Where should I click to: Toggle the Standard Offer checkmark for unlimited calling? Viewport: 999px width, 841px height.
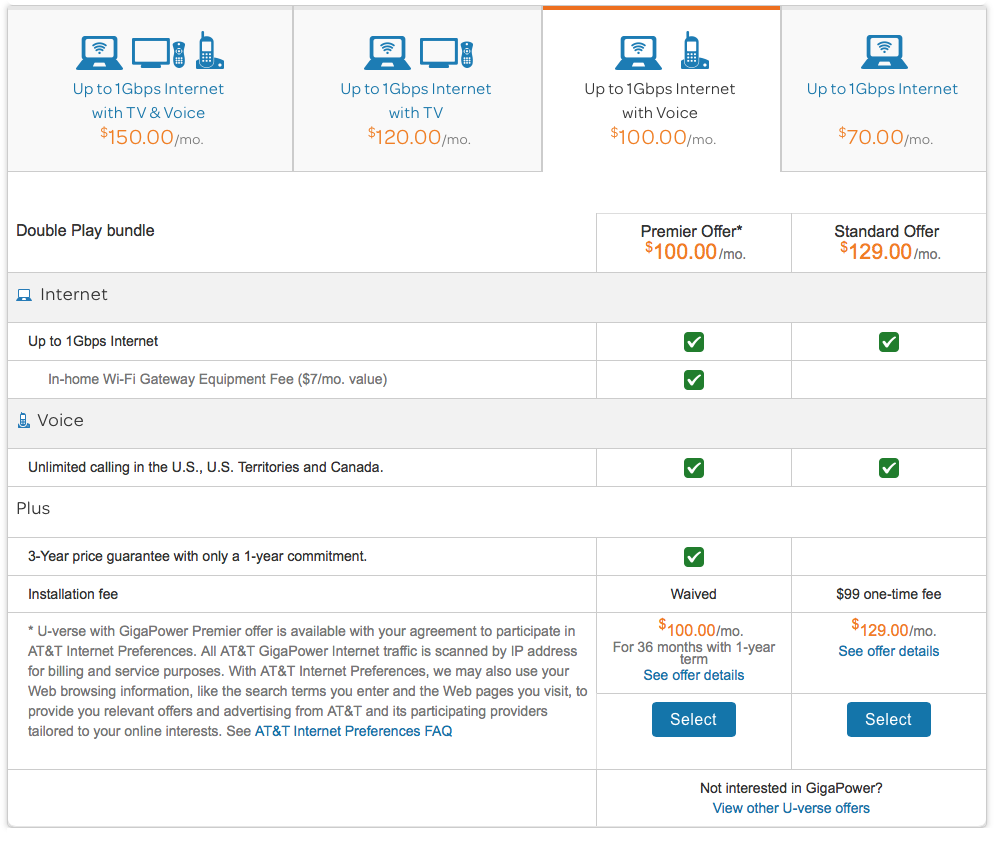pos(888,467)
